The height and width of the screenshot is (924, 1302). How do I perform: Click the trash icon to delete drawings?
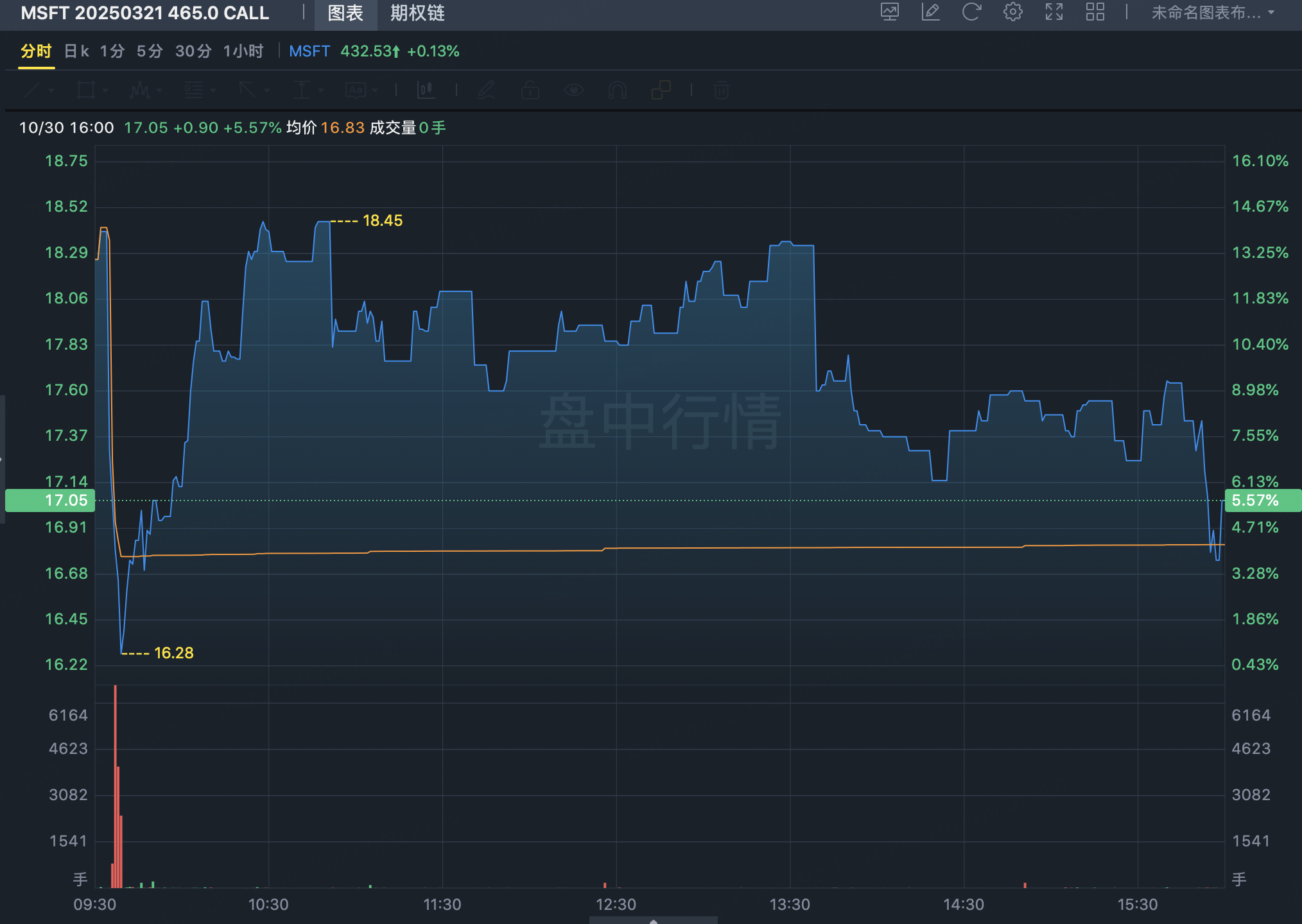pos(721,90)
